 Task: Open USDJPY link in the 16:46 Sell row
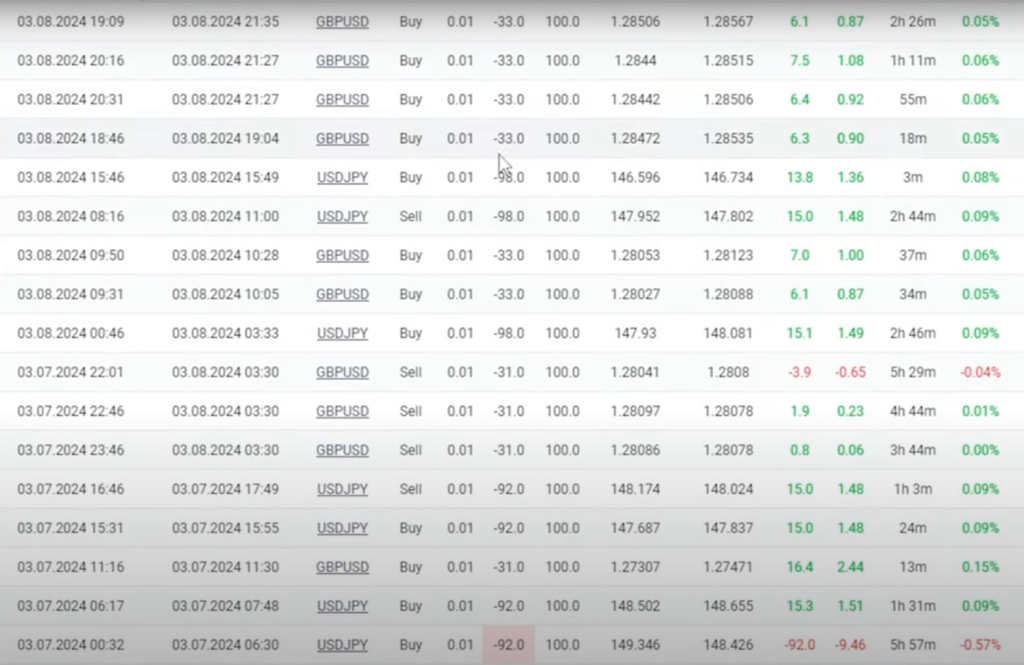click(342, 489)
